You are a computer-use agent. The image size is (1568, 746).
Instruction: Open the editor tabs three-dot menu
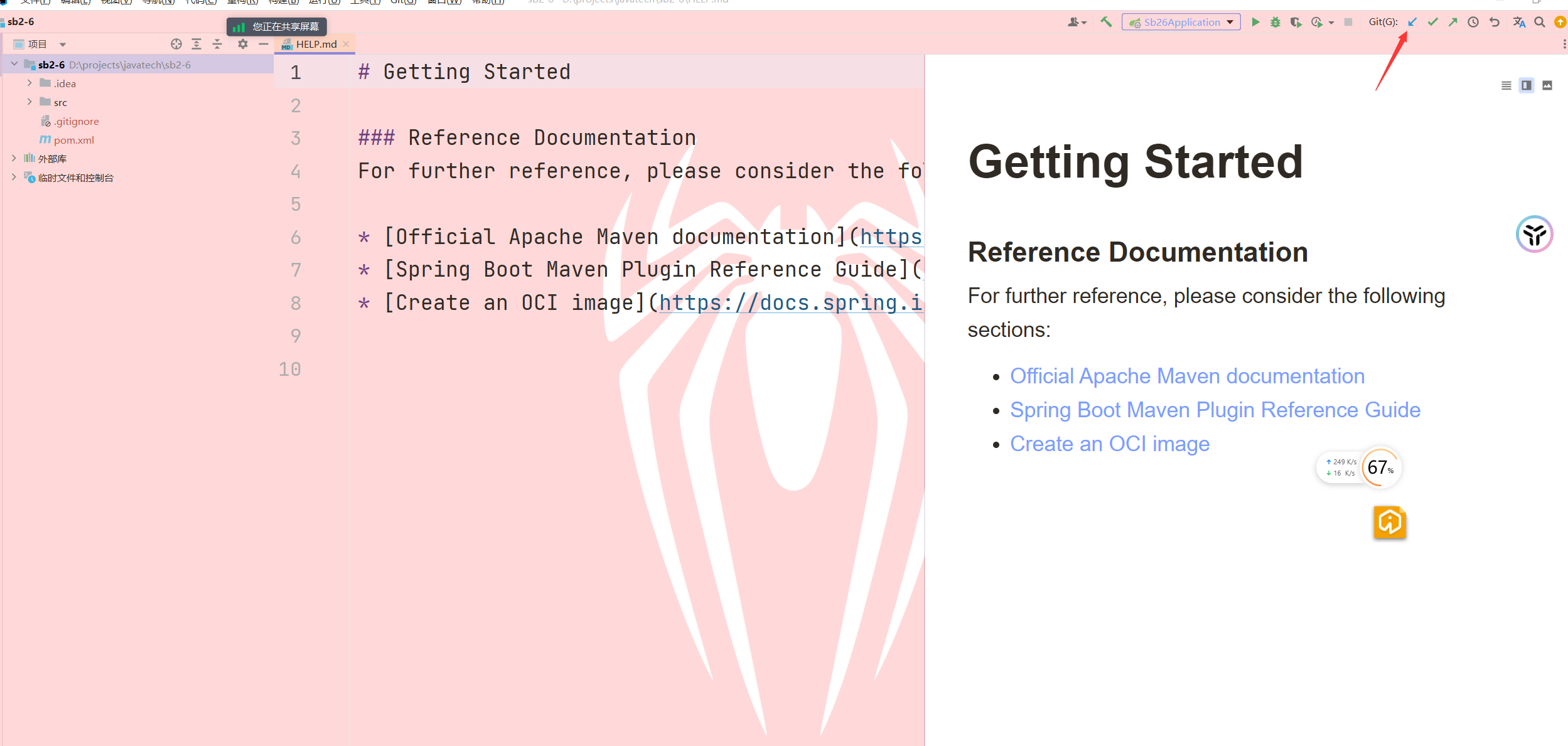(x=1564, y=44)
